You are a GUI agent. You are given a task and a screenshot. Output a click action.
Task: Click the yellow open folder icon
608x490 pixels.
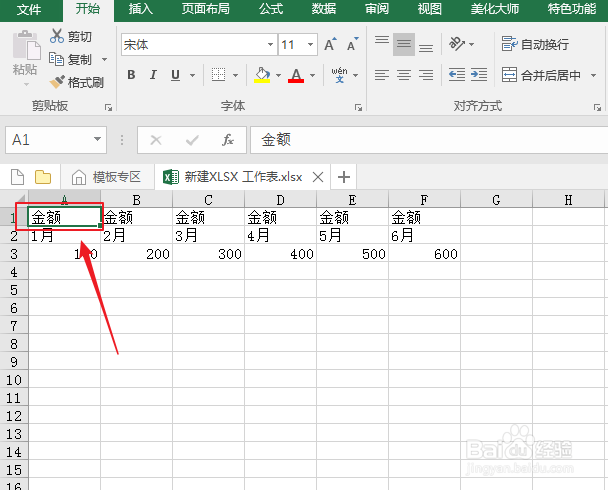coord(43,177)
